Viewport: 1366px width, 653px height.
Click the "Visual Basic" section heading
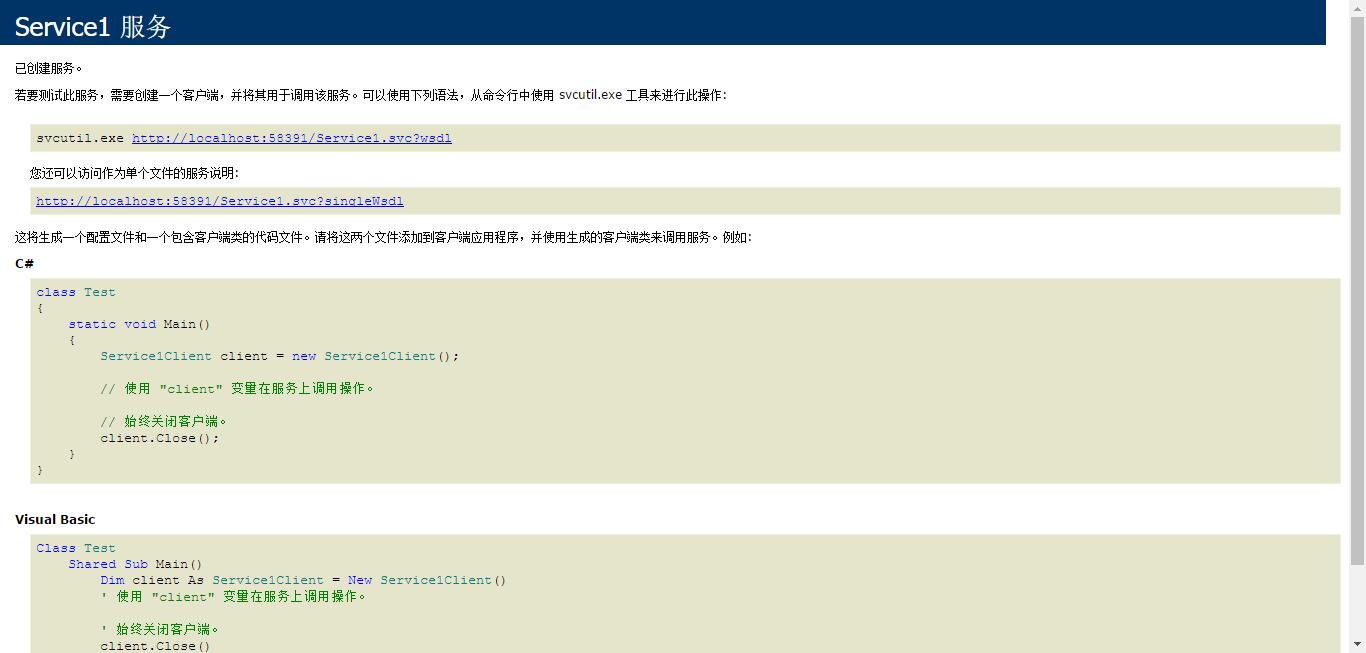[x=55, y=519]
